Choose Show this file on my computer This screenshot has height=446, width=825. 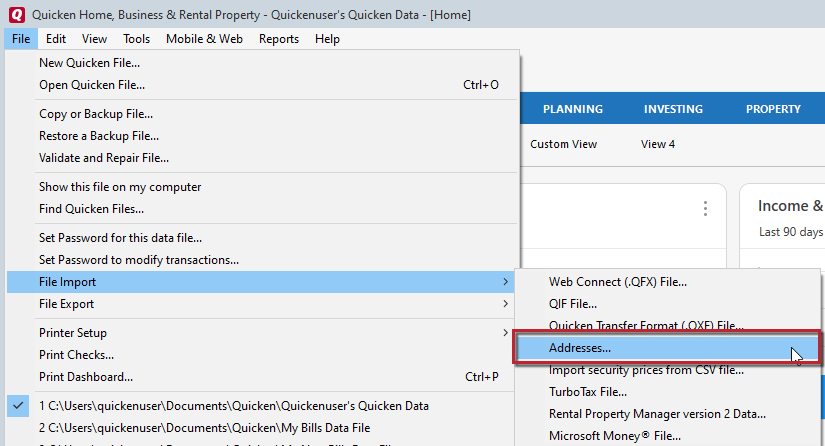262,187
